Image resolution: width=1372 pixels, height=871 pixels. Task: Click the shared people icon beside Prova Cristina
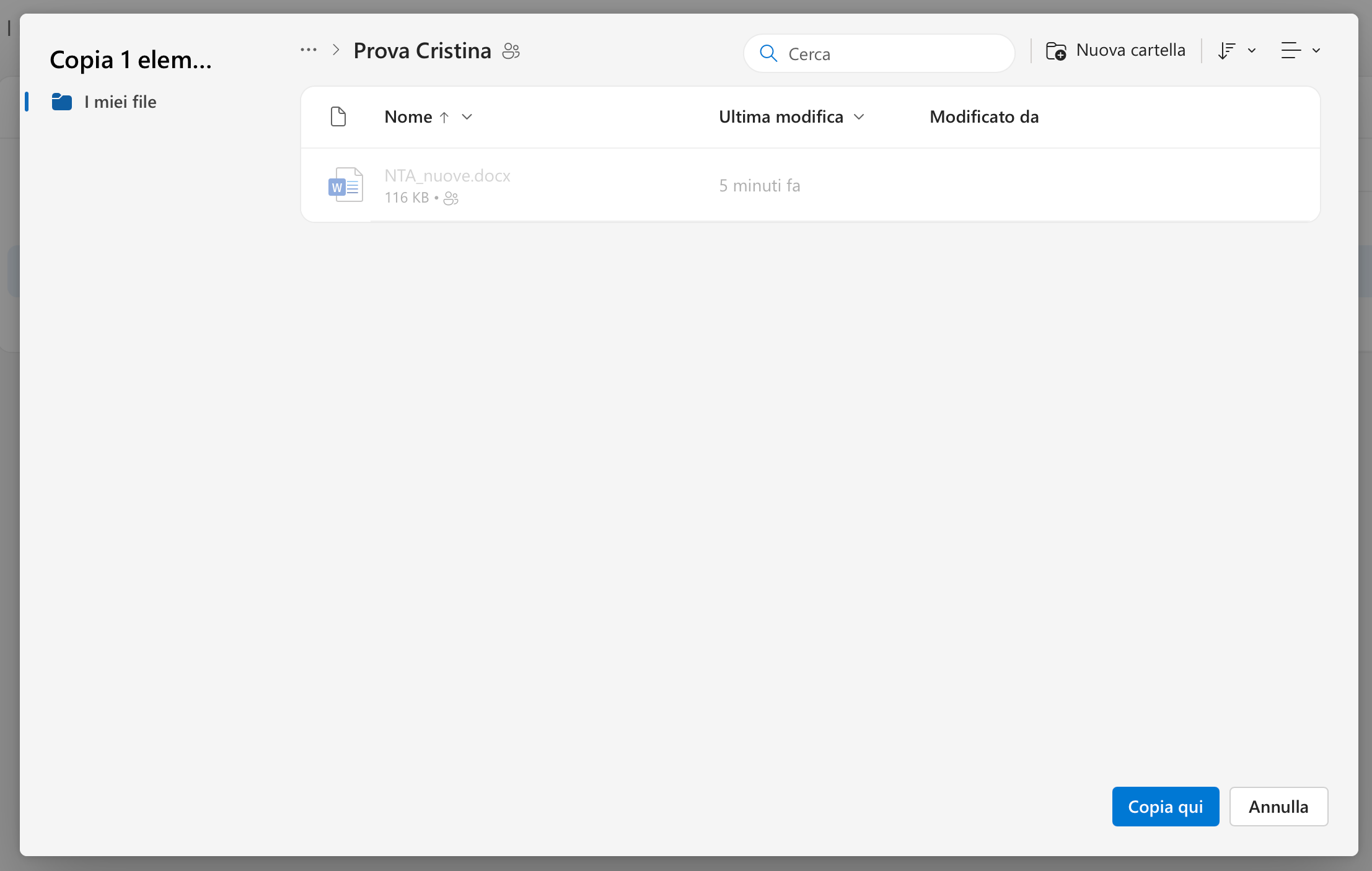511,51
